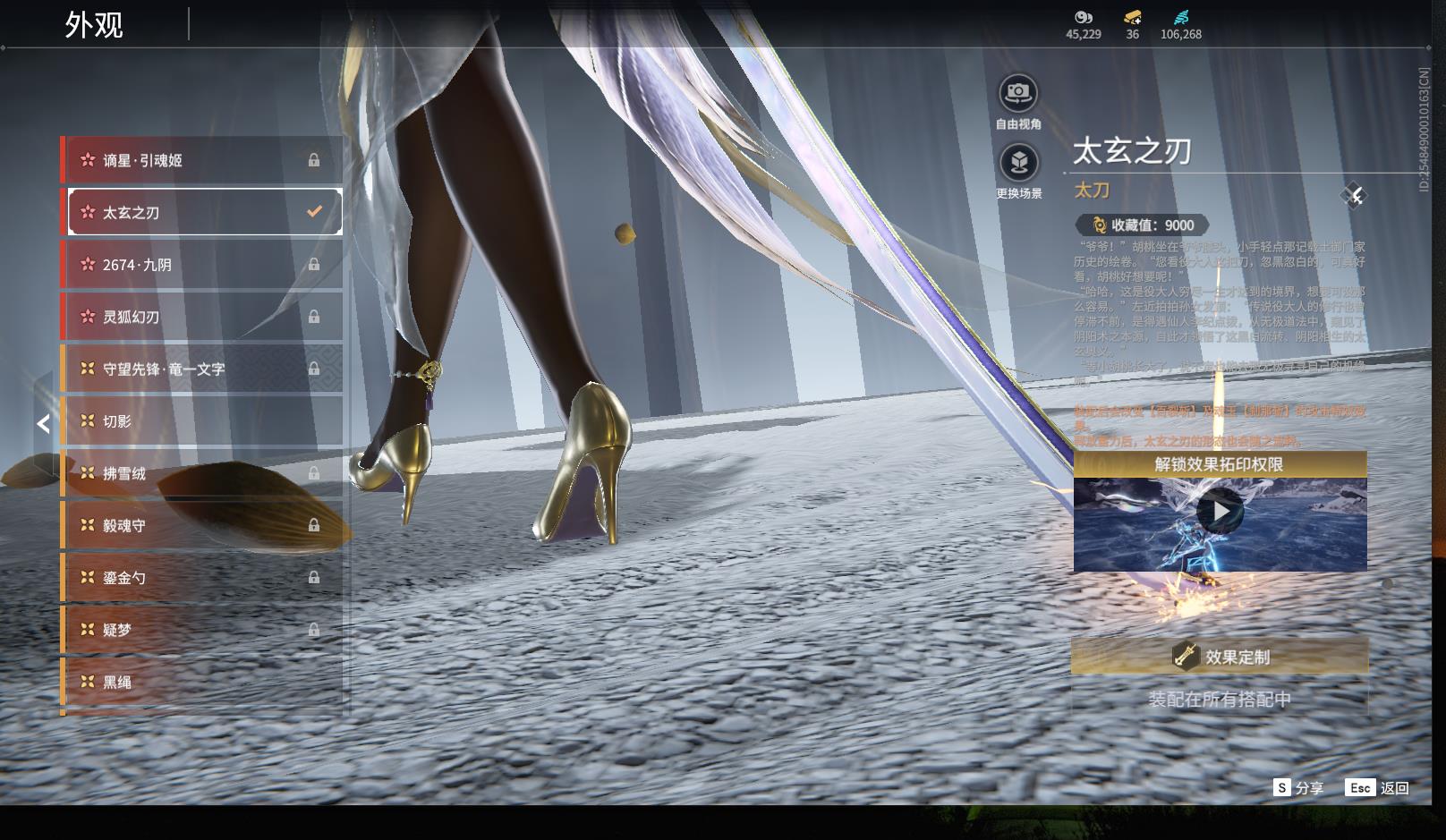Screen dimensions: 1446x840
Task: Click the 解锁效果拓印权限 banner
Action: [x=1220, y=464]
